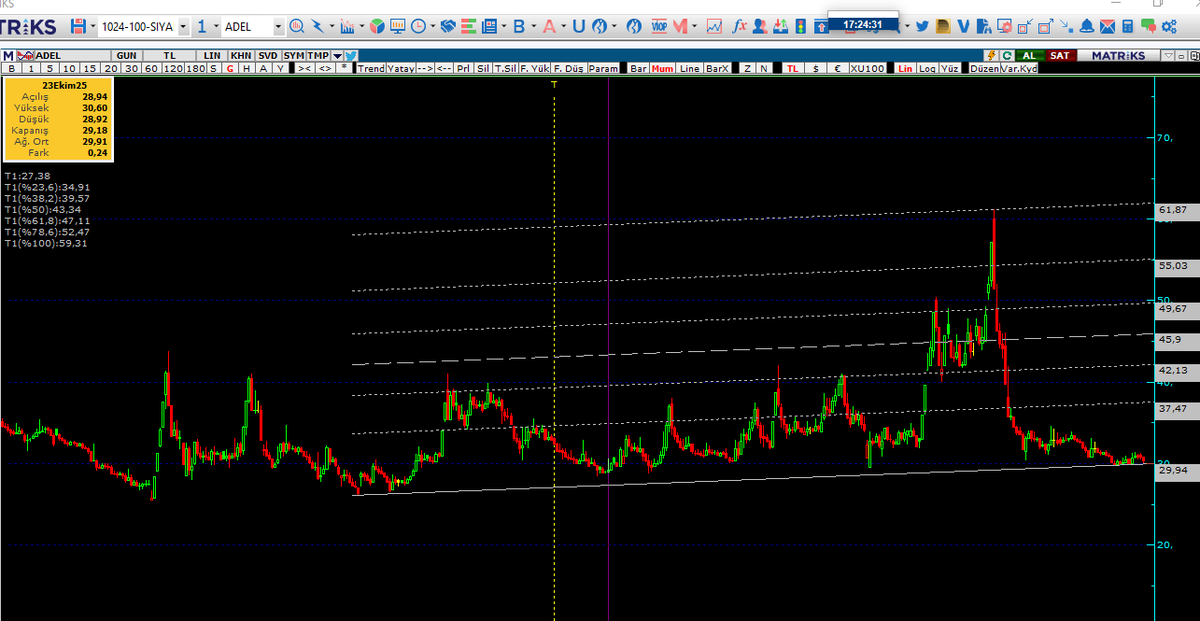This screenshot has width=1200, height=621.
Task: Open the 1024-100-SIYA template dropdown
Action: (x=183, y=27)
